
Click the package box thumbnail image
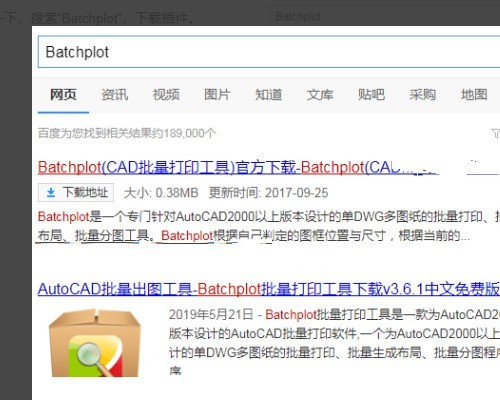click(95, 343)
